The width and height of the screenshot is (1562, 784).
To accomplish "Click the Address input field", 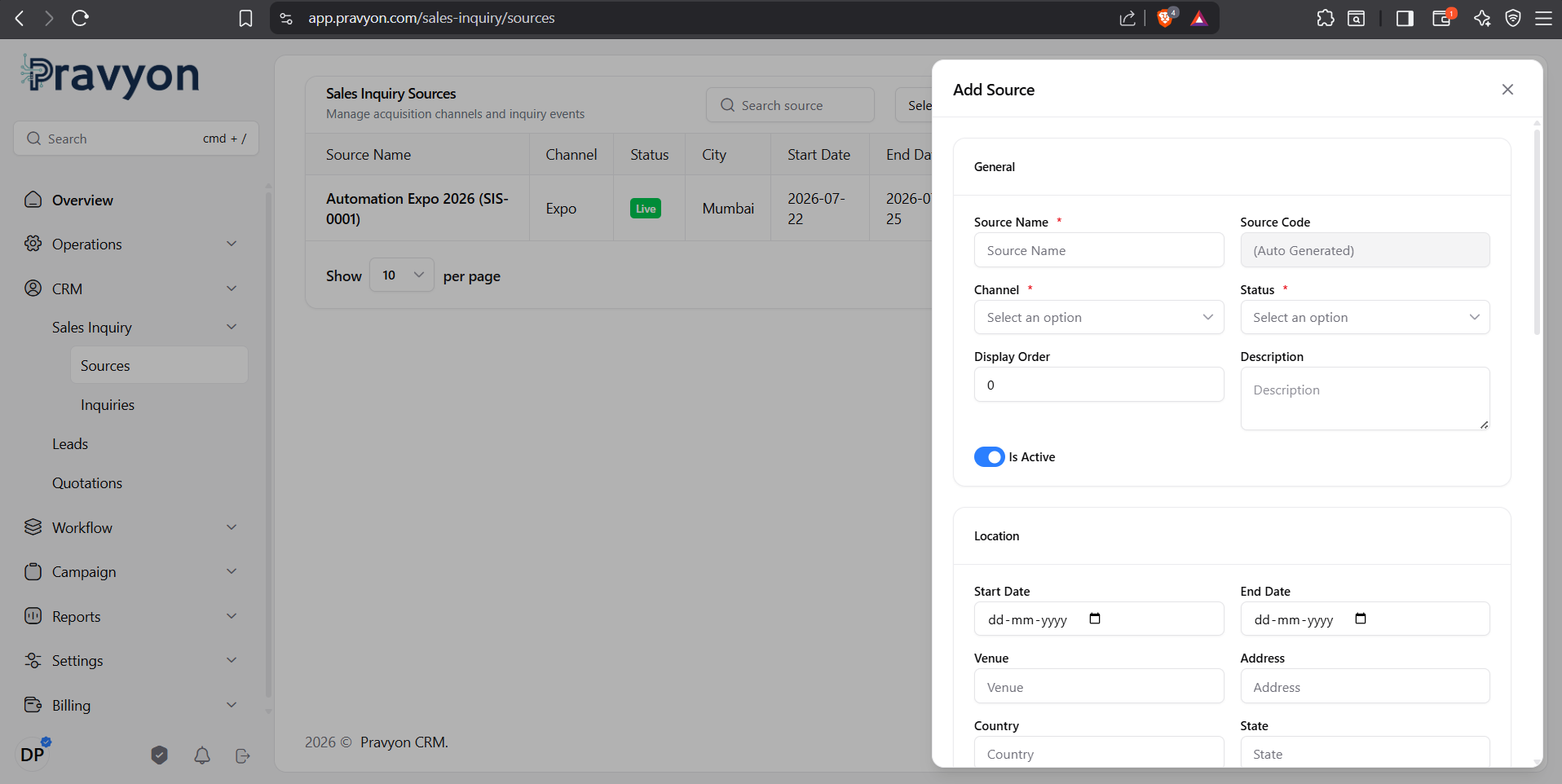I will [x=1365, y=686].
